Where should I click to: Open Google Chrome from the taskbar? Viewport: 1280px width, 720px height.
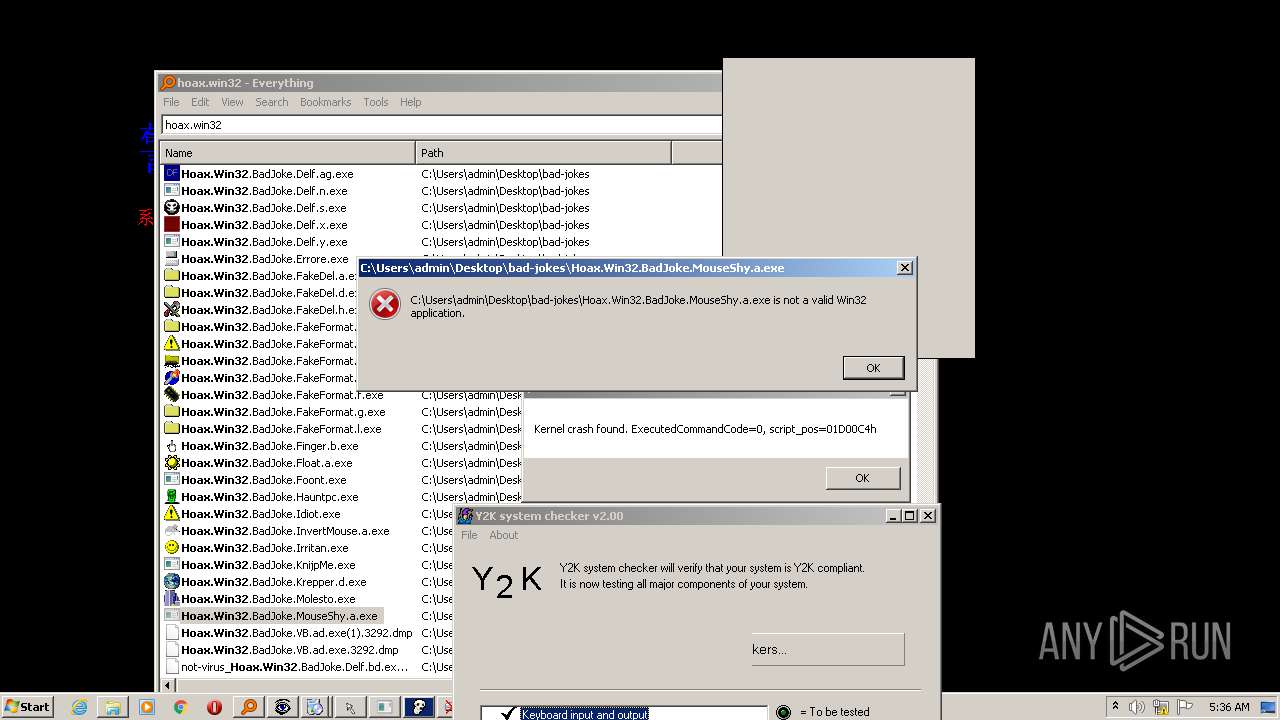pyautogui.click(x=181, y=707)
